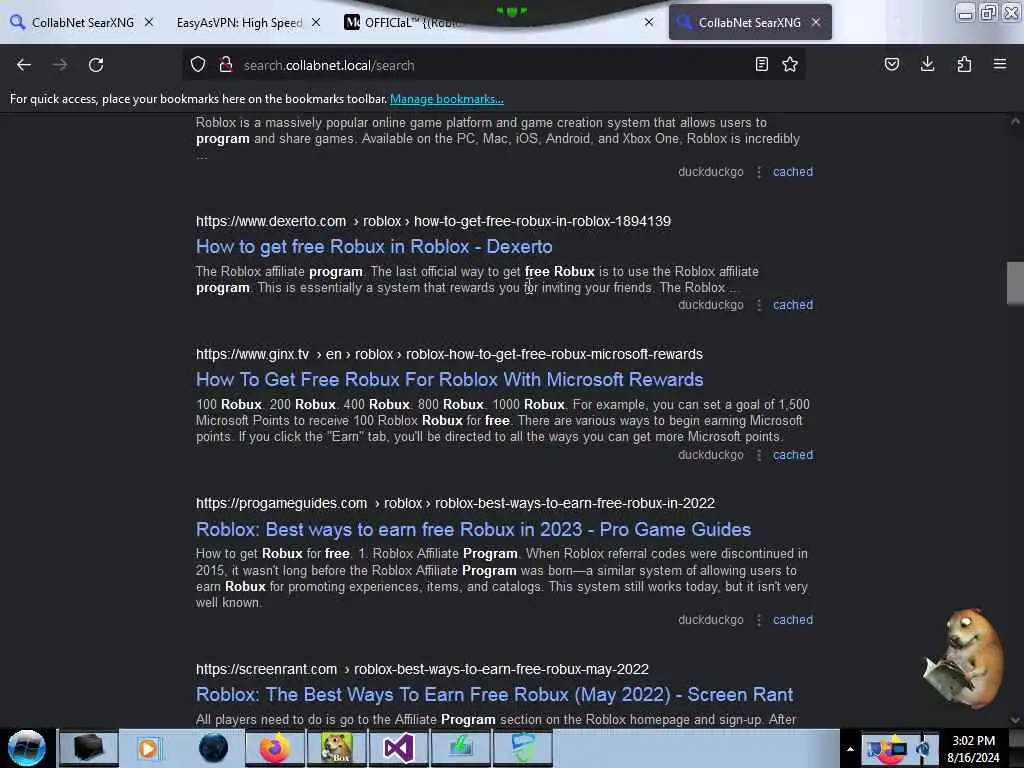Open Pro Game Guides Robux 2023 result

coord(473,529)
